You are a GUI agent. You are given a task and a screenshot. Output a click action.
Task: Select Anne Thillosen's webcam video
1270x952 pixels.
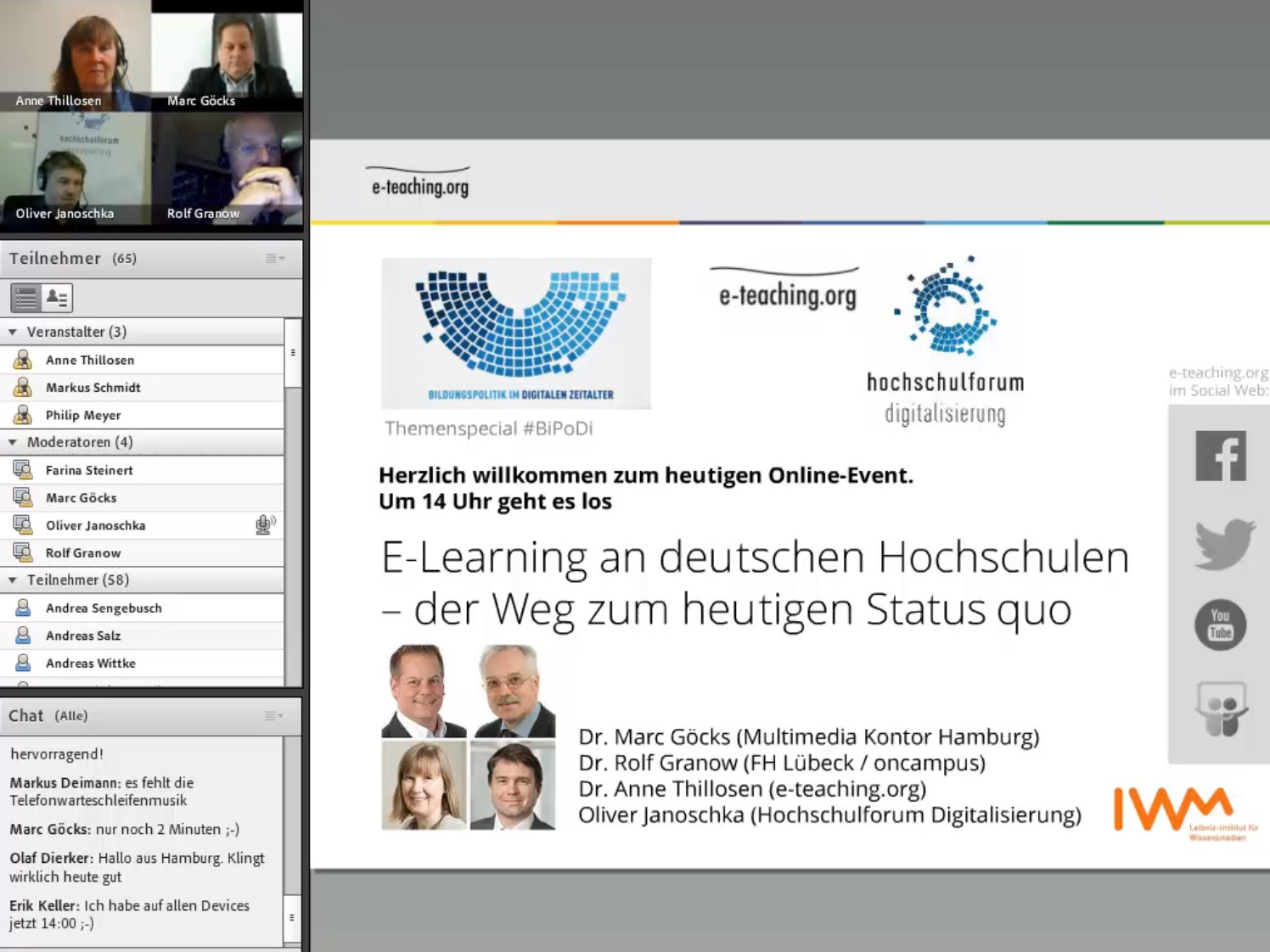click(76, 56)
